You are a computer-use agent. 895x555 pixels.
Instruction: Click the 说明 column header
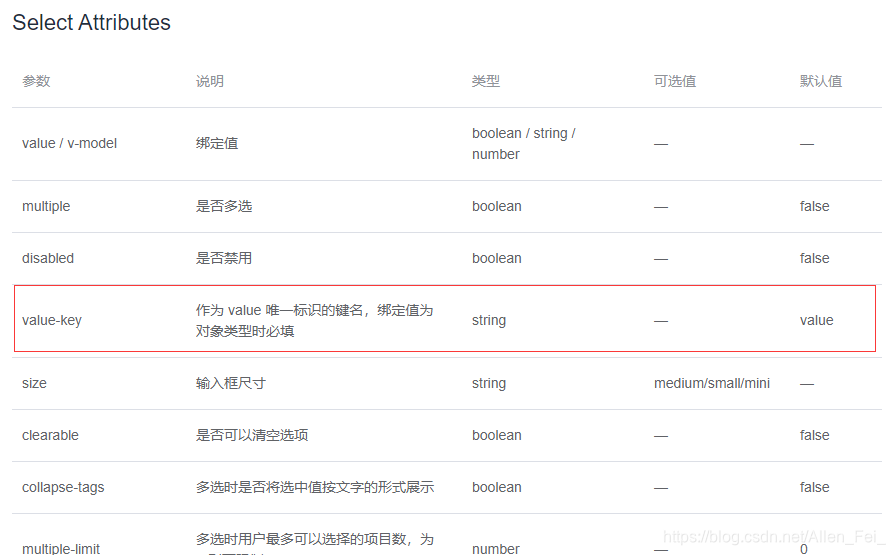[210, 81]
